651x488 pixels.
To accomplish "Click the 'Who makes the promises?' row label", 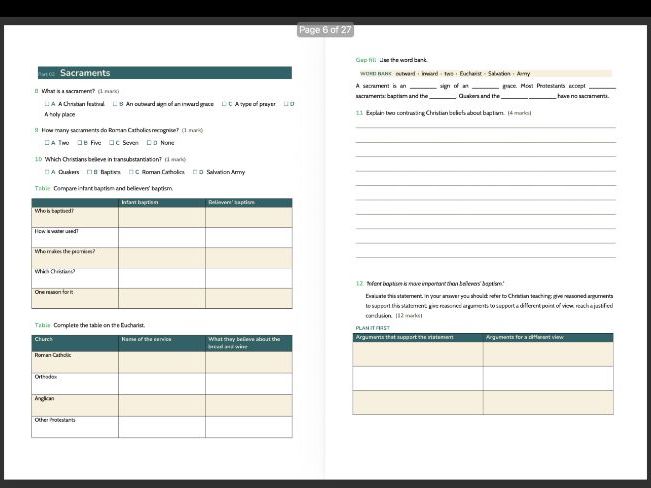I will (x=65, y=252).
